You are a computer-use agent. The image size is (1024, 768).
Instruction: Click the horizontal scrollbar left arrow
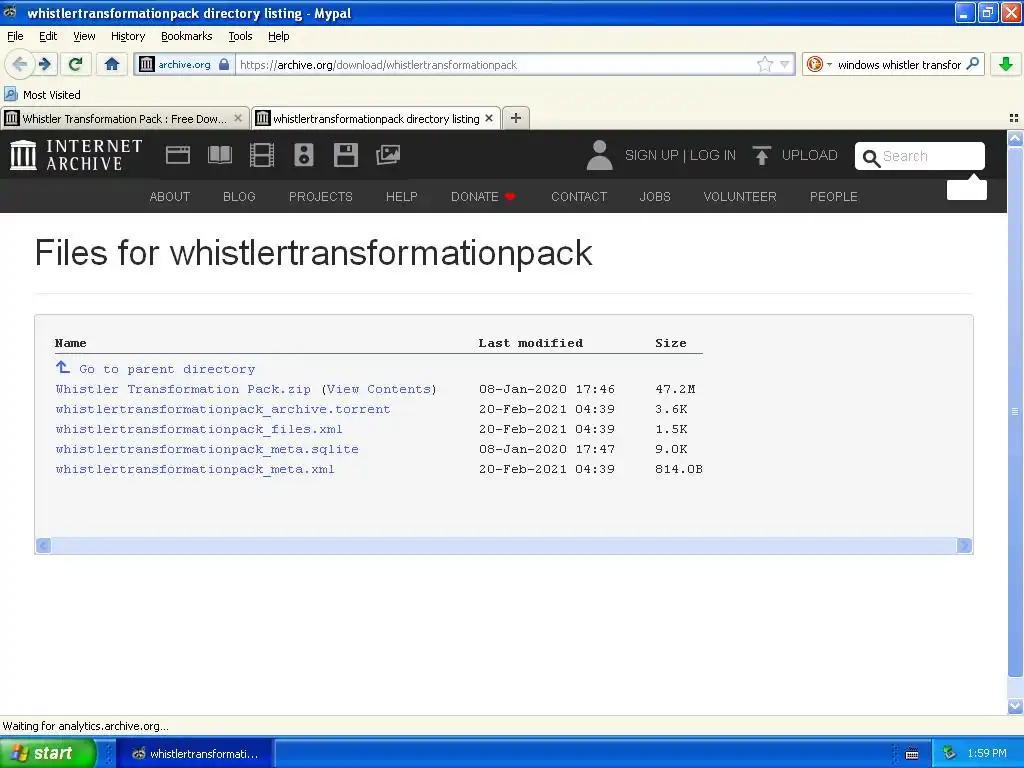pos(44,545)
